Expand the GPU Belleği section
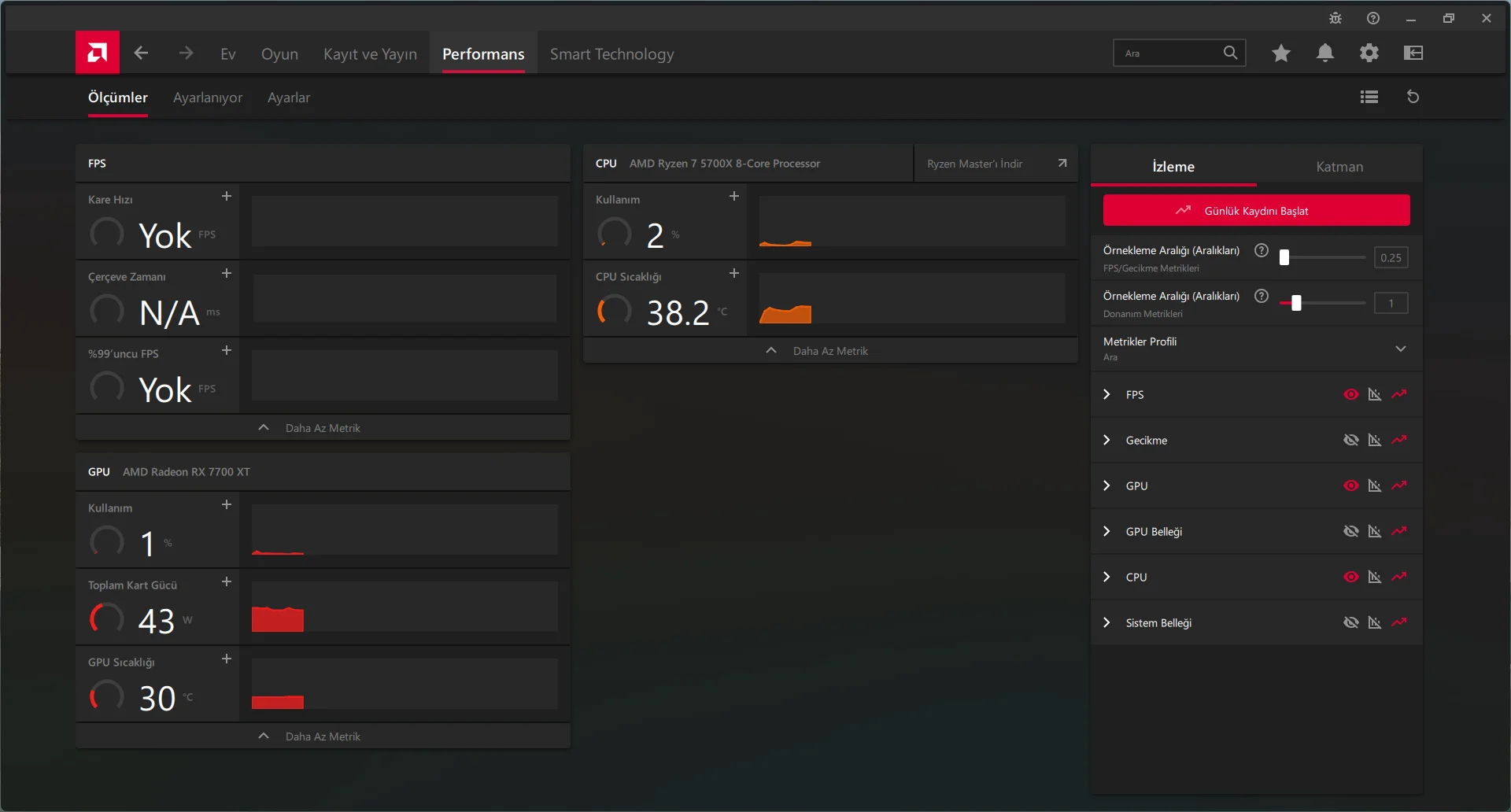 coord(1106,531)
